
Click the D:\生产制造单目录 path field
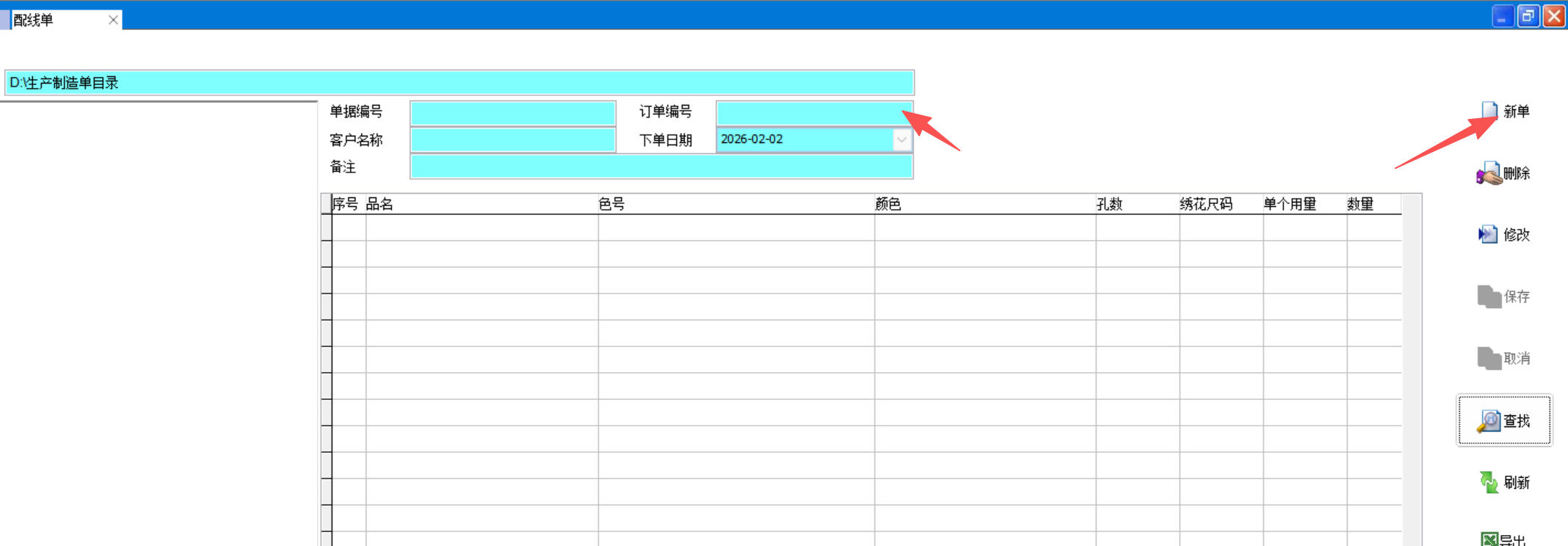tap(459, 83)
